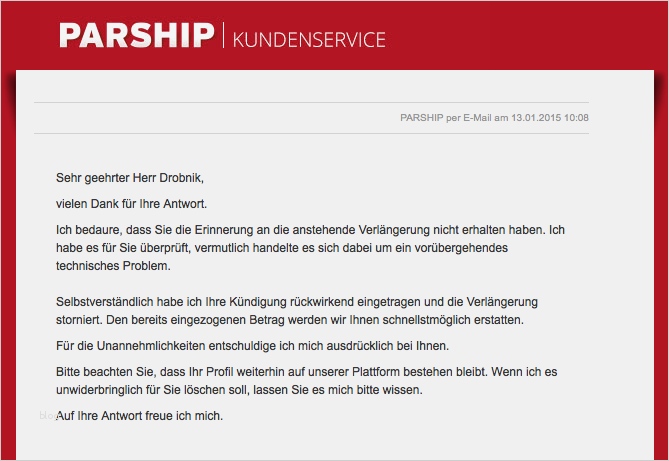This screenshot has width=669, height=461.
Task: Click the text "technisches Problem"
Action: [113, 267]
